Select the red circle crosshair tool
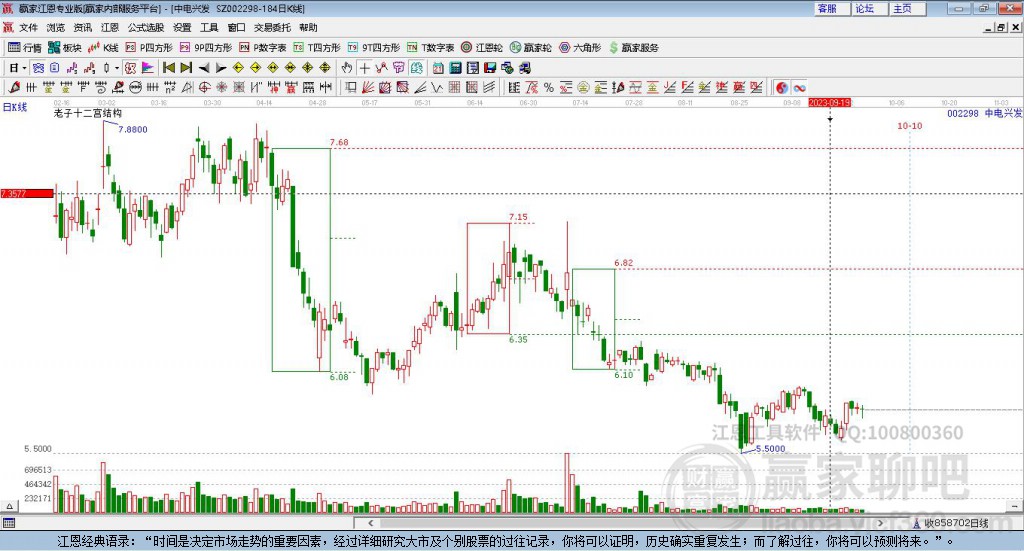Screen dimensions: 1024x551 [x=204, y=87]
